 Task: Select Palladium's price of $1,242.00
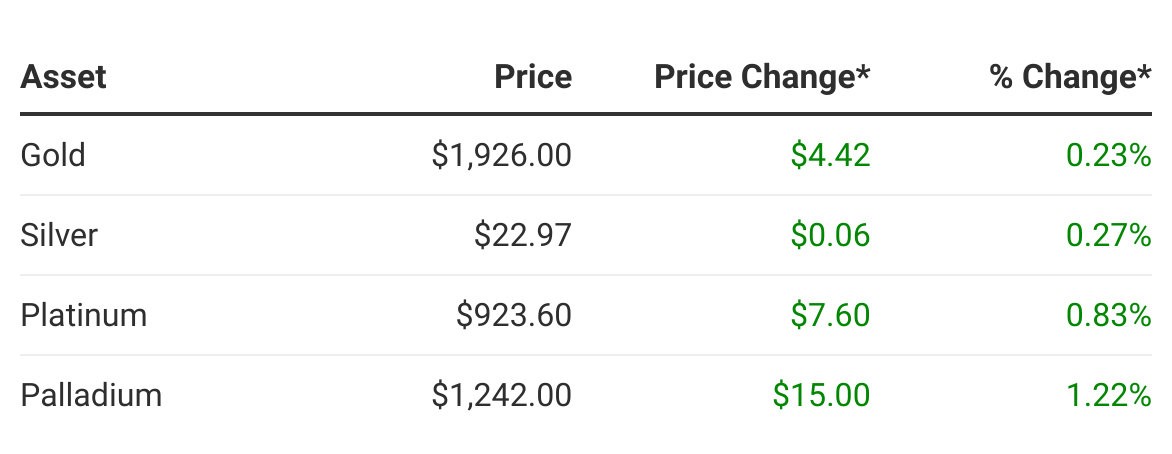click(502, 395)
